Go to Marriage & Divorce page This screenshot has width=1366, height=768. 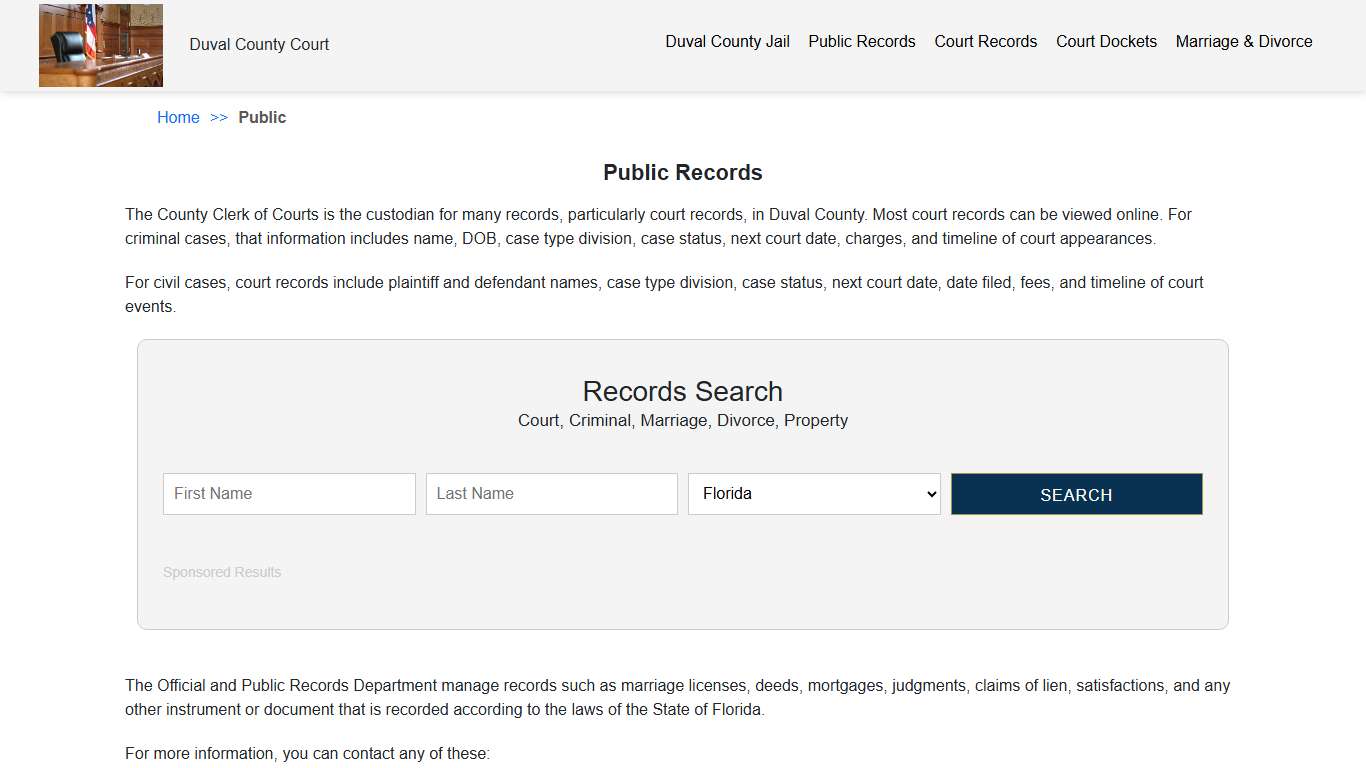click(x=1244, y=41)
